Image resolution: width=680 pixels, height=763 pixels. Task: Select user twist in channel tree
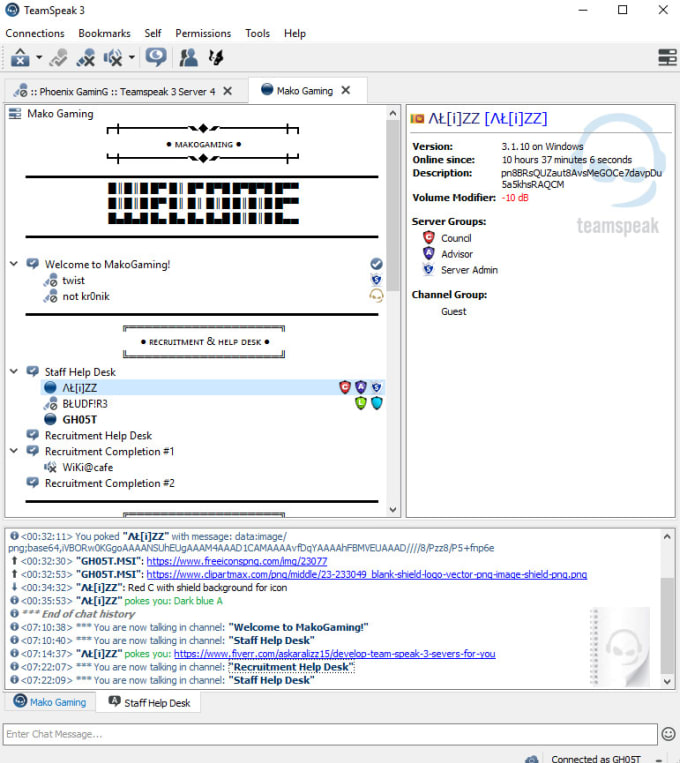[73, 280]
